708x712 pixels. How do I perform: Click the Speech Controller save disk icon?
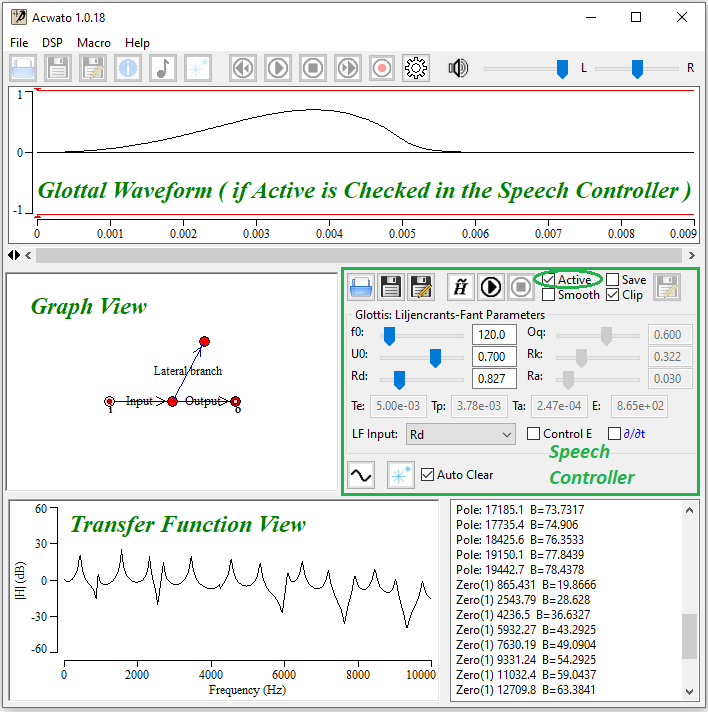click(x=391, y=287)
